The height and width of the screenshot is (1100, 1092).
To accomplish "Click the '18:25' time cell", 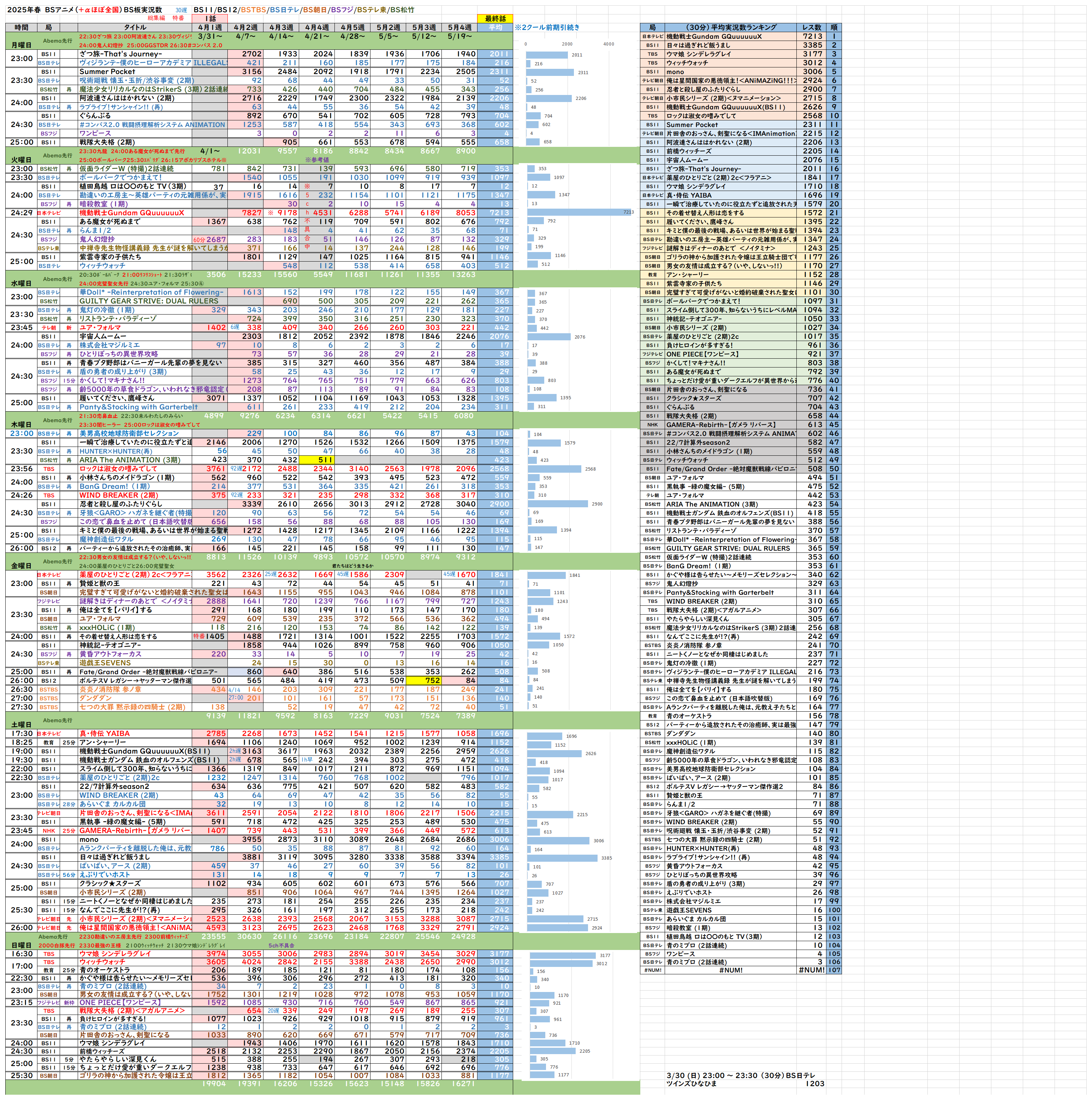I will [x=21, y=742].
